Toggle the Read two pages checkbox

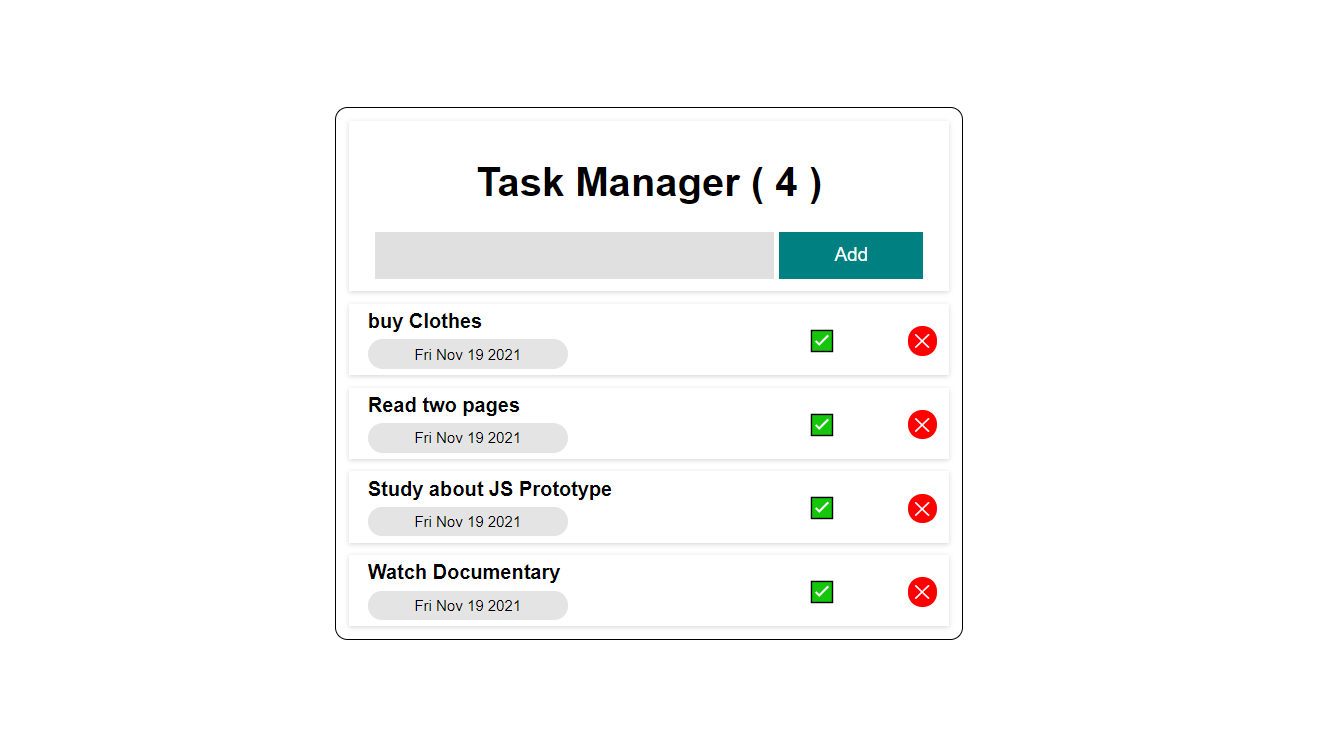(x=822, y=425)
